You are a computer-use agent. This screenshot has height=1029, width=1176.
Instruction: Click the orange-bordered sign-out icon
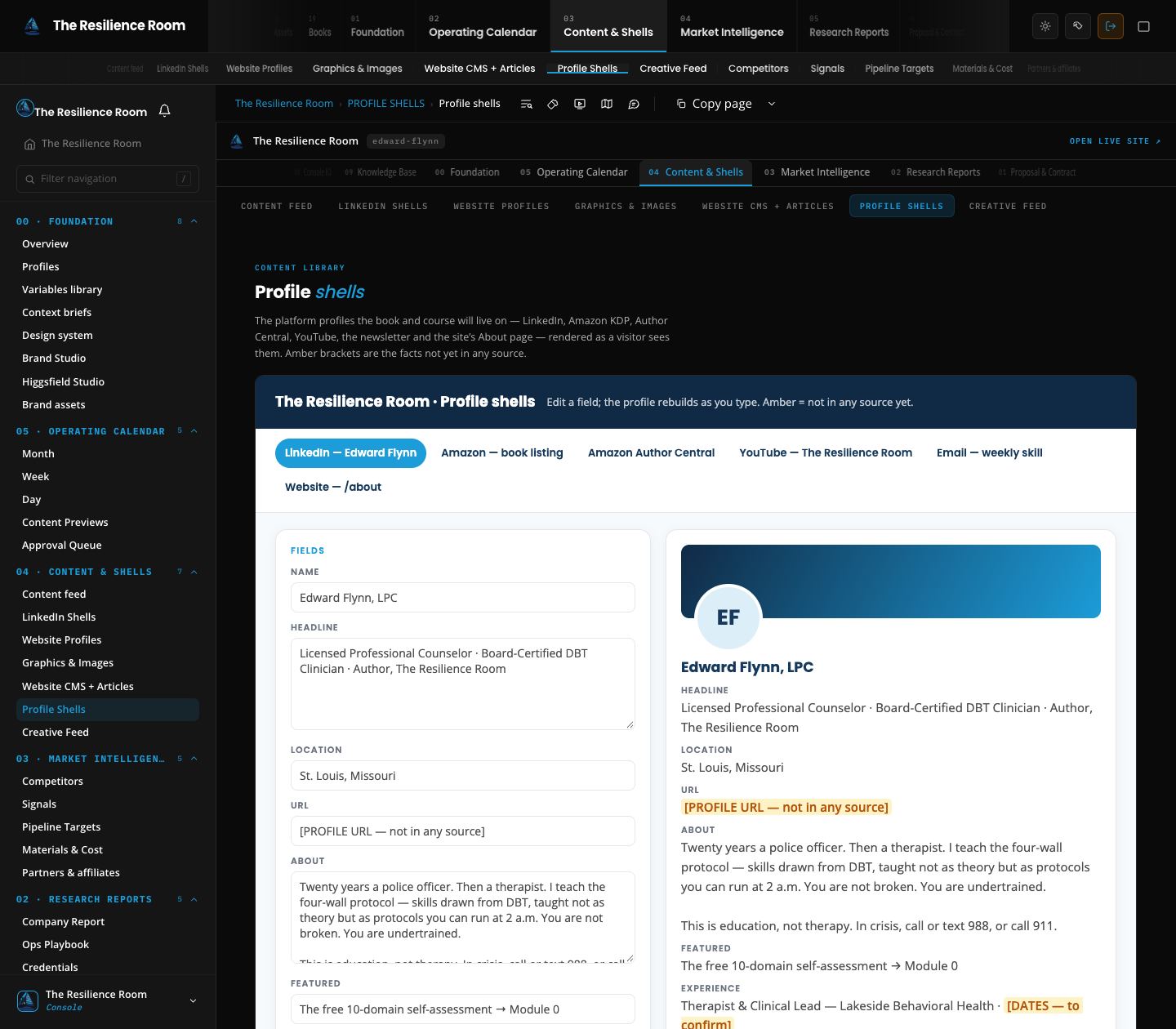[1111, 26]
